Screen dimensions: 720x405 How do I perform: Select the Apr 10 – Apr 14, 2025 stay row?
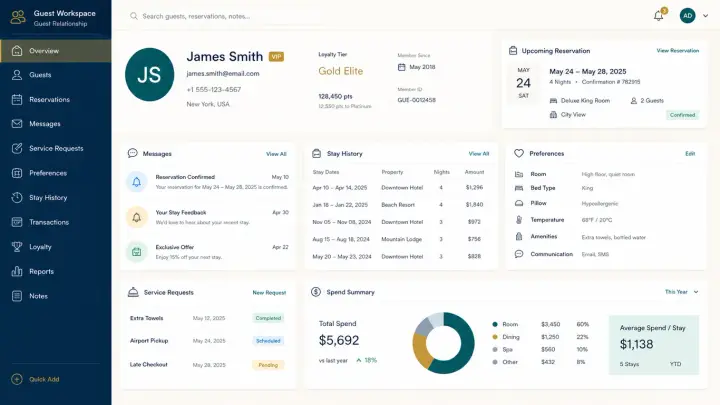click(x=399, y=188)
